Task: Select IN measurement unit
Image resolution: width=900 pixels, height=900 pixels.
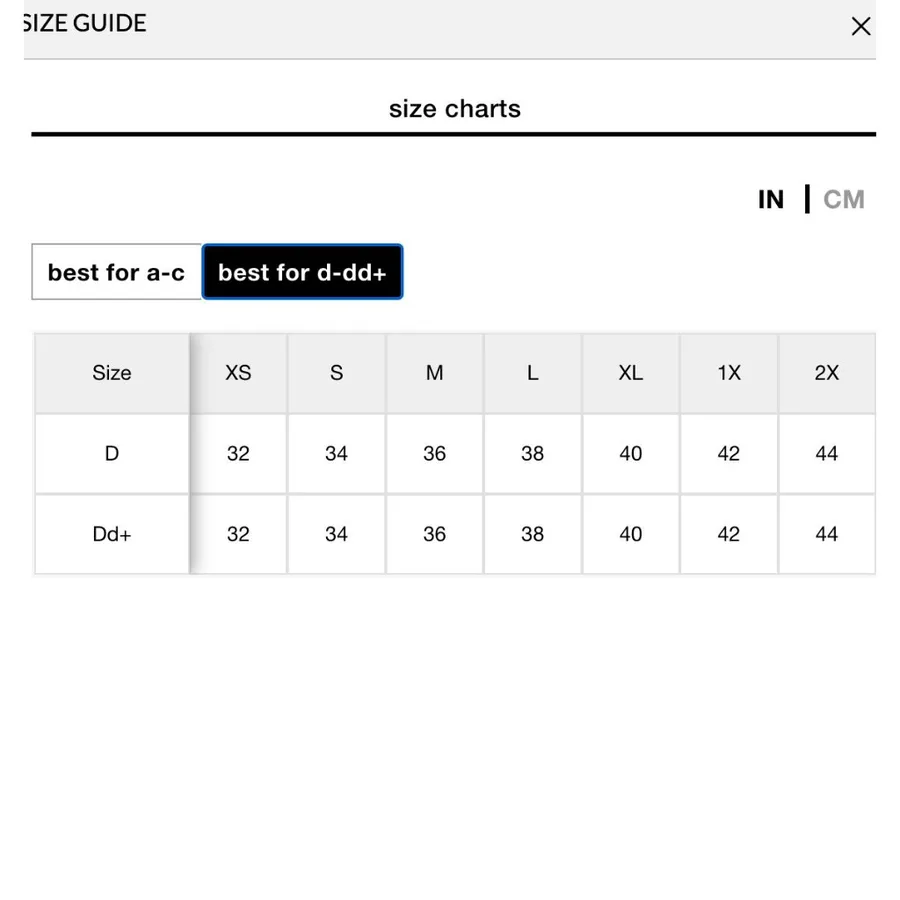Action: click(x=771, y=200)
